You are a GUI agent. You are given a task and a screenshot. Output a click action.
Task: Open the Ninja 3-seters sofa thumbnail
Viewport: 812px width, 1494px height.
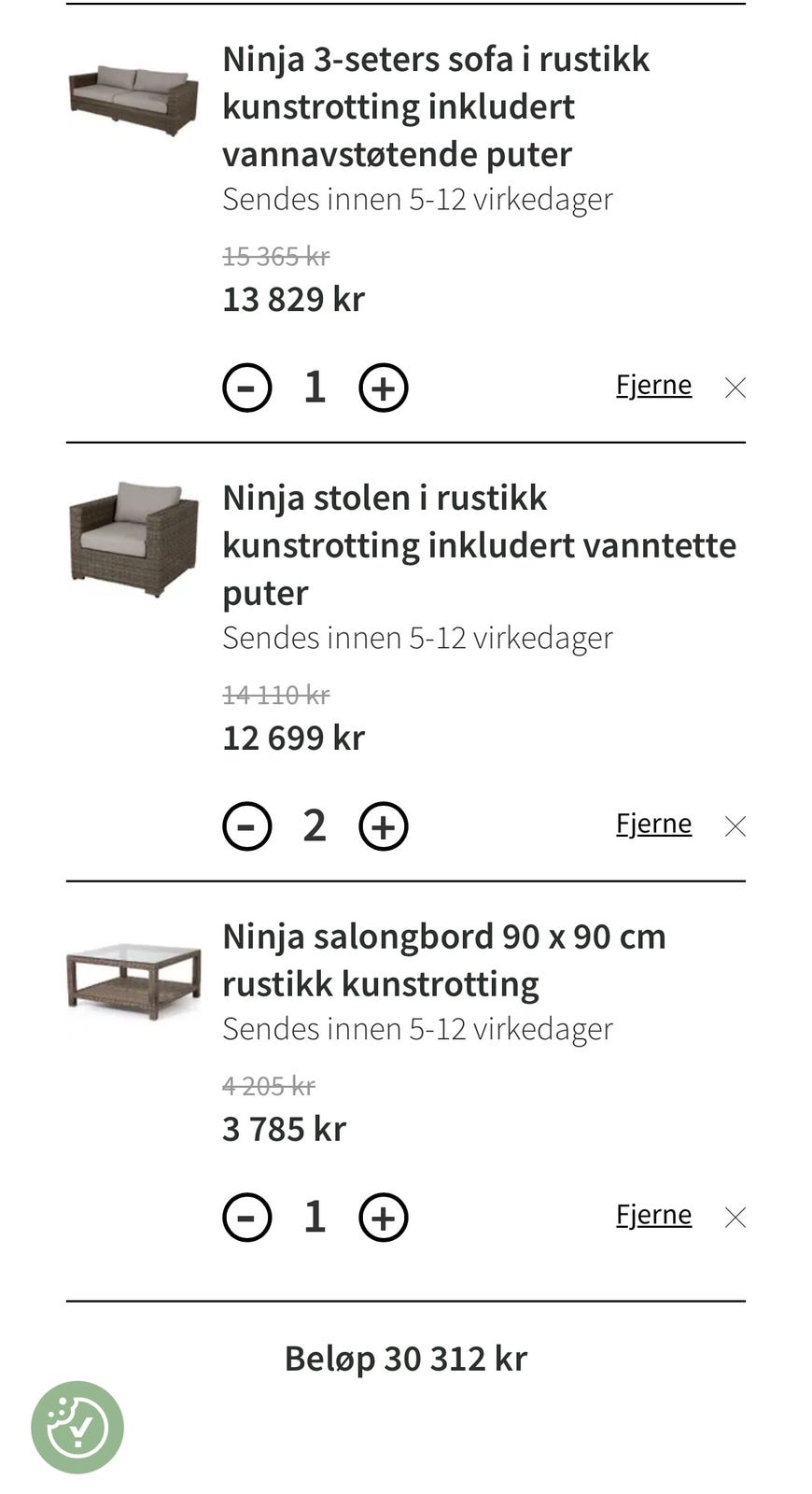[x=133, y=101]
